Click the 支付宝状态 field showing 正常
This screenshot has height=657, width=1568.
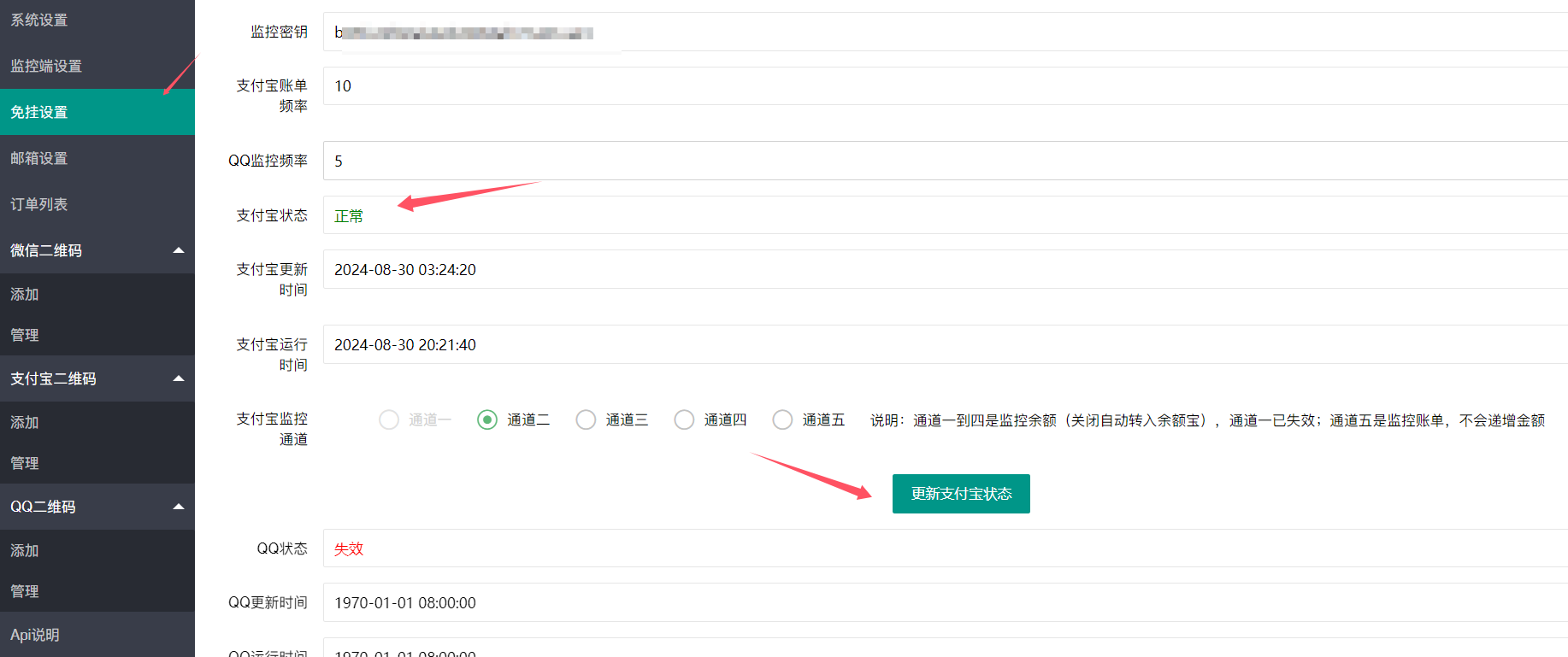946,215
